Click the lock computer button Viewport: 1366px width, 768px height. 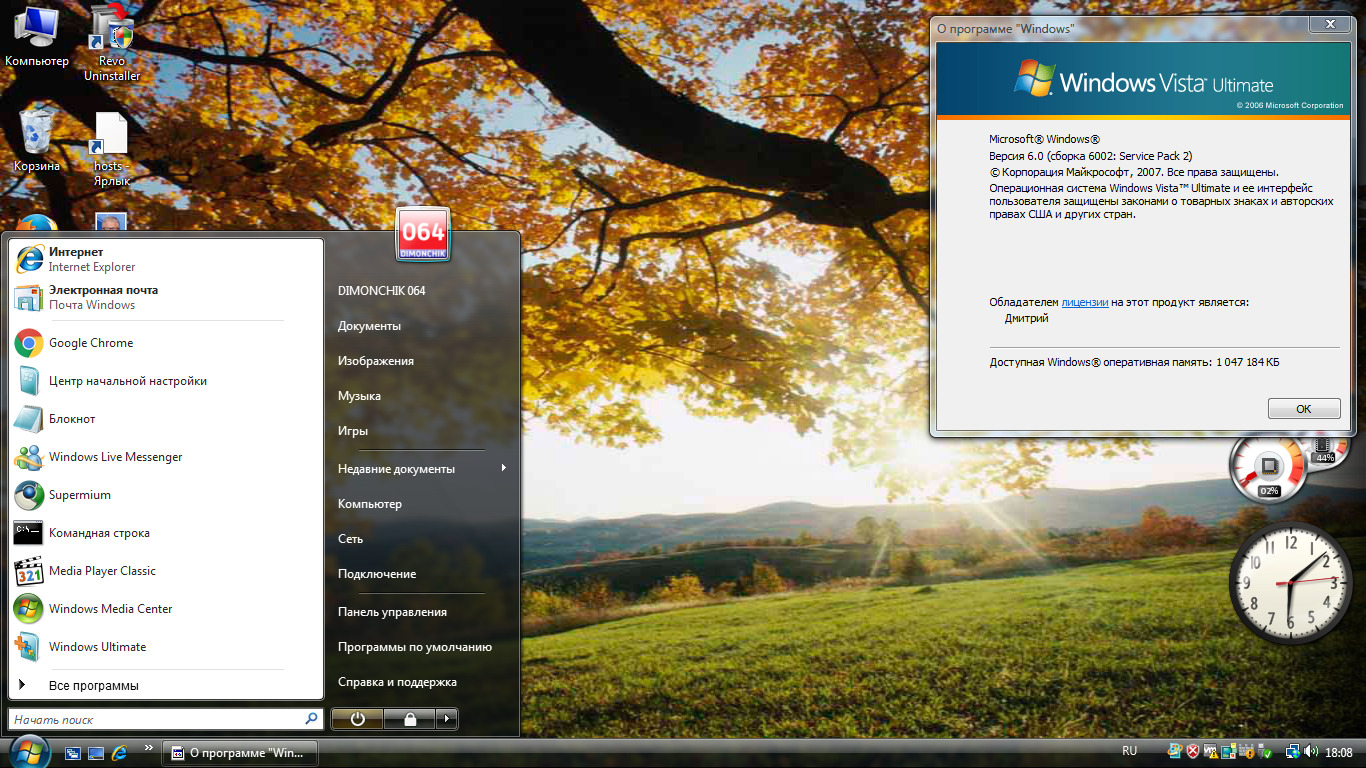[410, 718]
